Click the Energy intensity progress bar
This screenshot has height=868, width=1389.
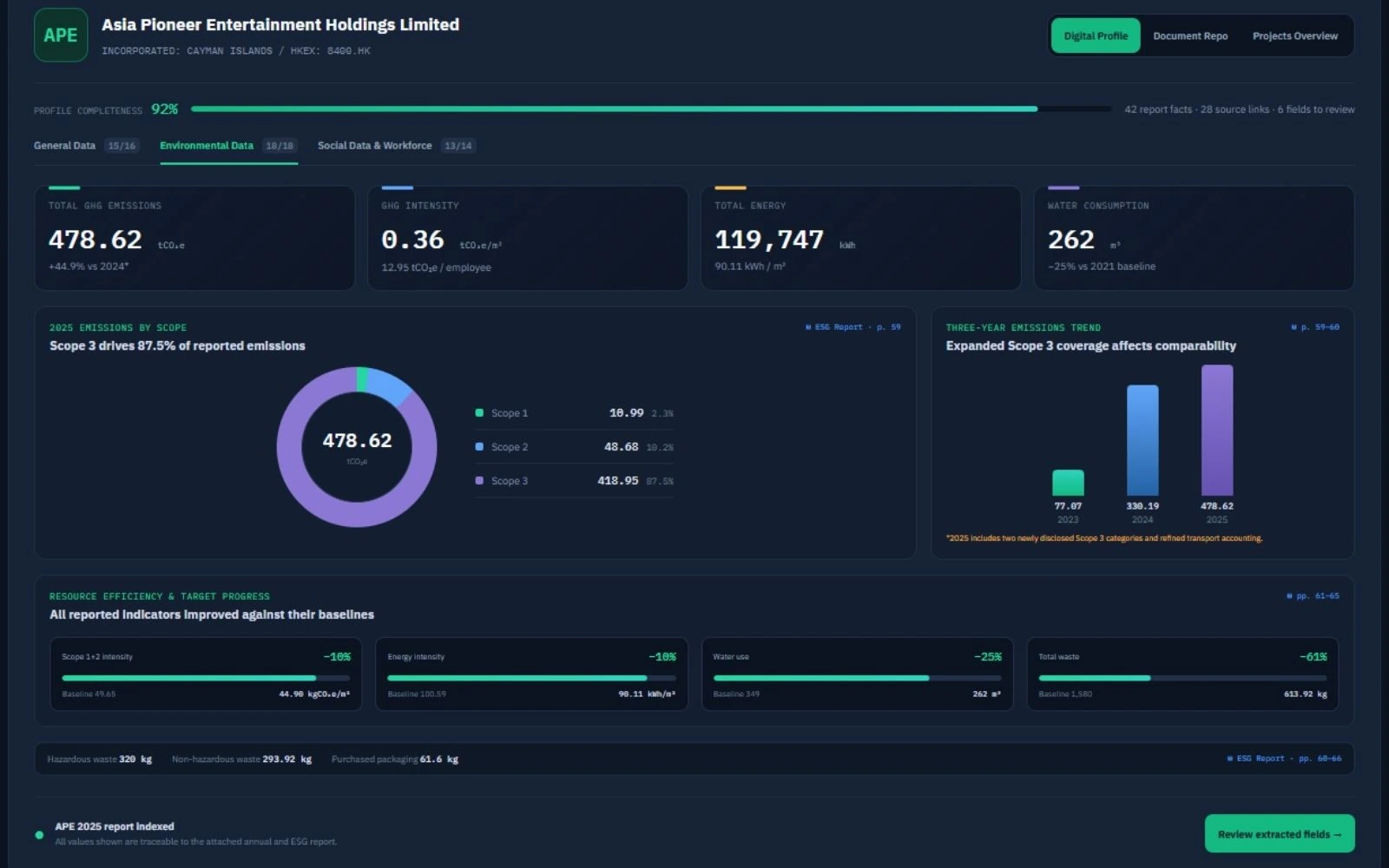(x=531, y=678)
